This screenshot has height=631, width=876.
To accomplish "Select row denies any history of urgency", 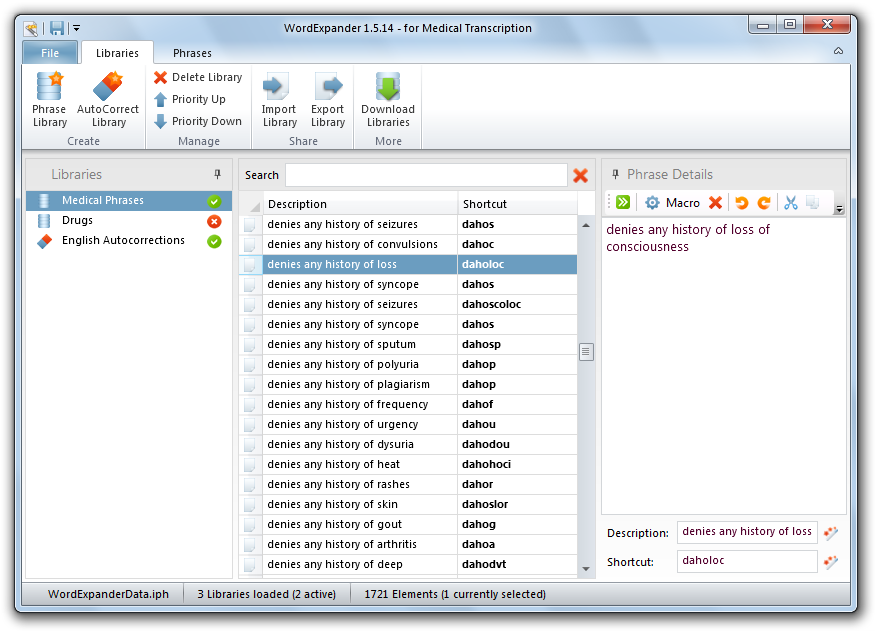I will pyautogui.click(x=408, y=425).
